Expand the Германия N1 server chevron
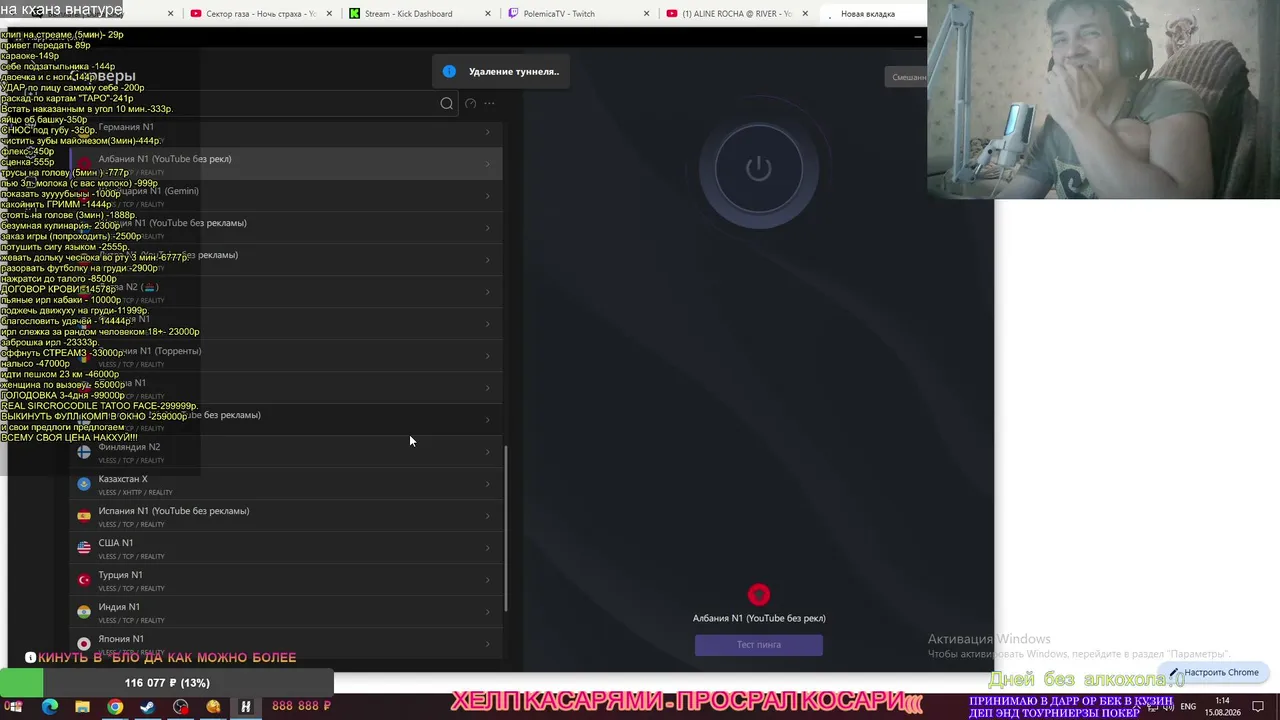 click(488, 132)
